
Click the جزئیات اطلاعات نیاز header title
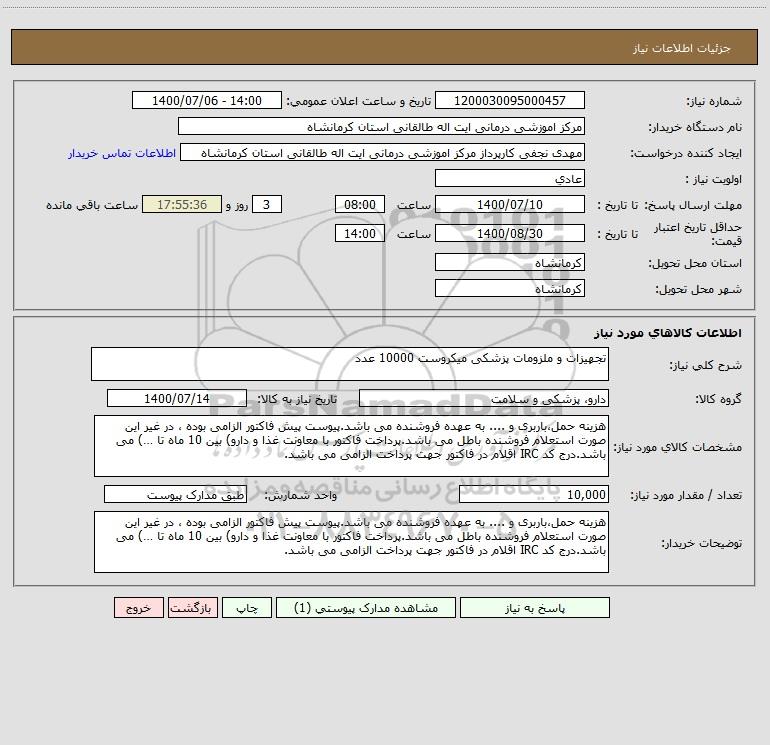(682, 48)
